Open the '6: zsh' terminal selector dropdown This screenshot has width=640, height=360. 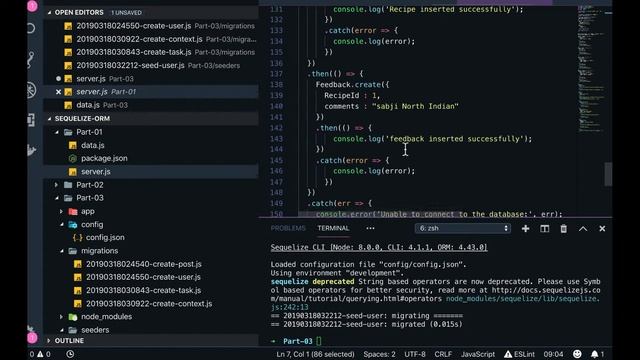[463, 228]
